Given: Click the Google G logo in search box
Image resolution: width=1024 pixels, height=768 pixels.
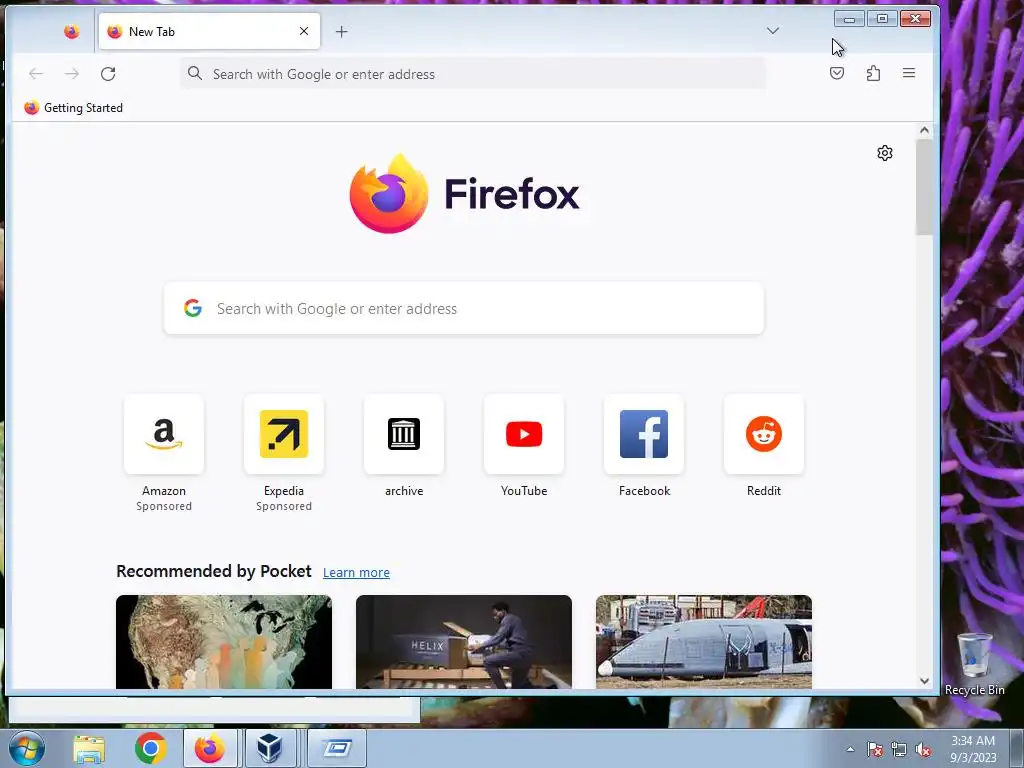Looking at the screenshot, I should [x=193, y=308].
